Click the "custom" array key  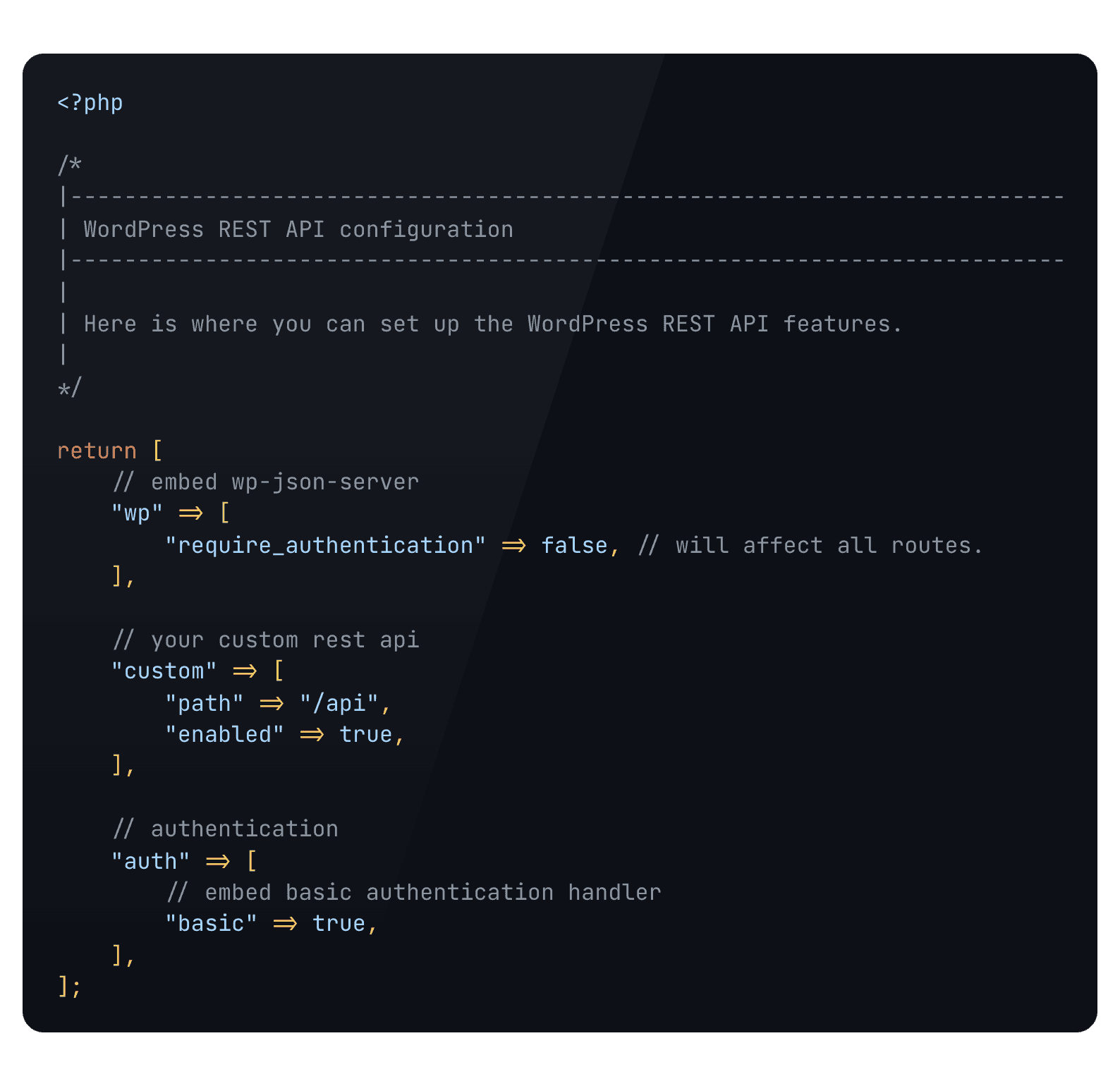coord(164,671)
